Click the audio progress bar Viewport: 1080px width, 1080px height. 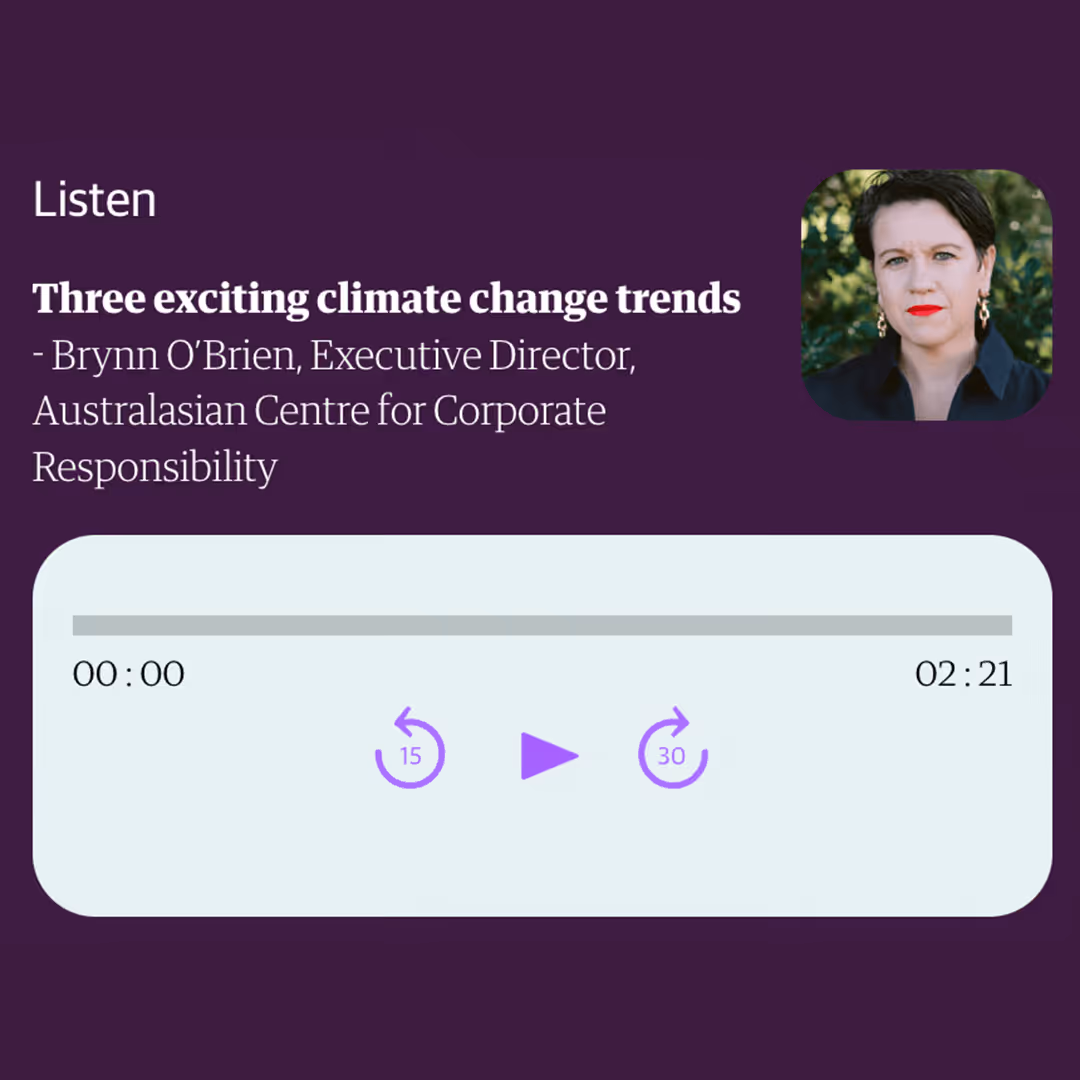tap(542, 625)
